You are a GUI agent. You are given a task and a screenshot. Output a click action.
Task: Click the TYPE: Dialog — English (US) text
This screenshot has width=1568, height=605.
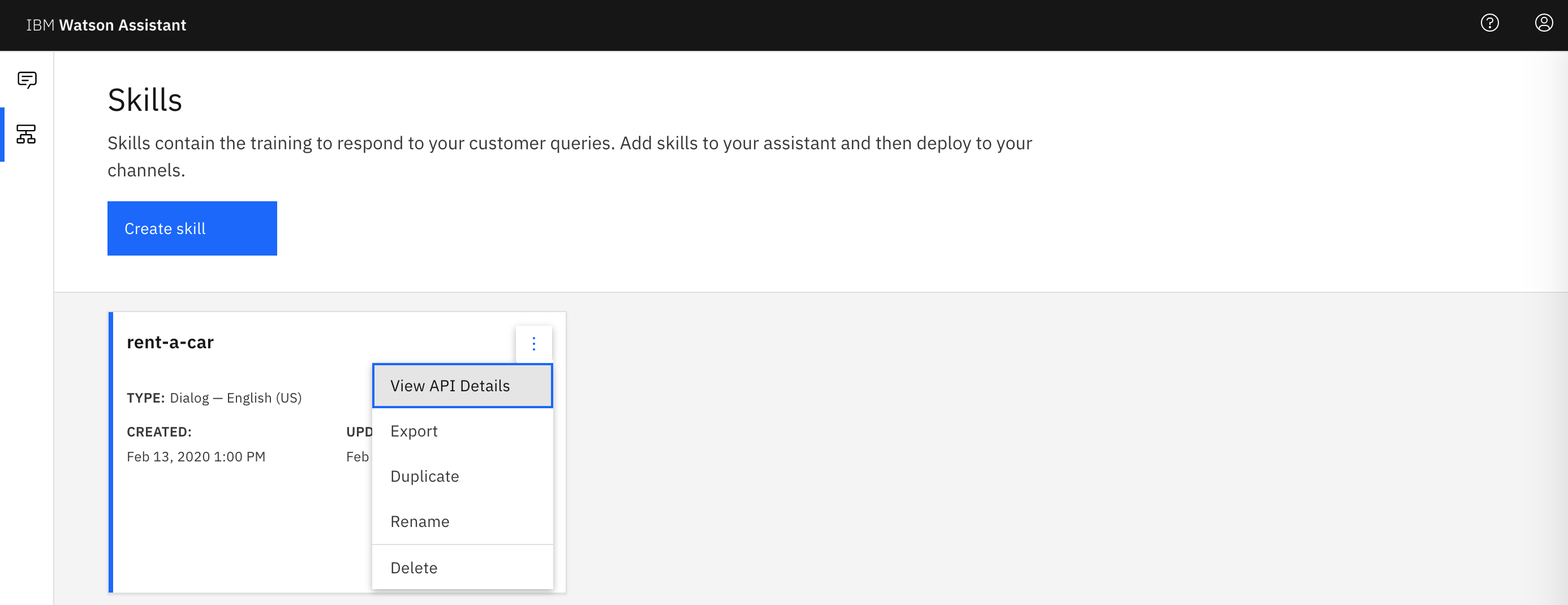(x=214, y=398)
